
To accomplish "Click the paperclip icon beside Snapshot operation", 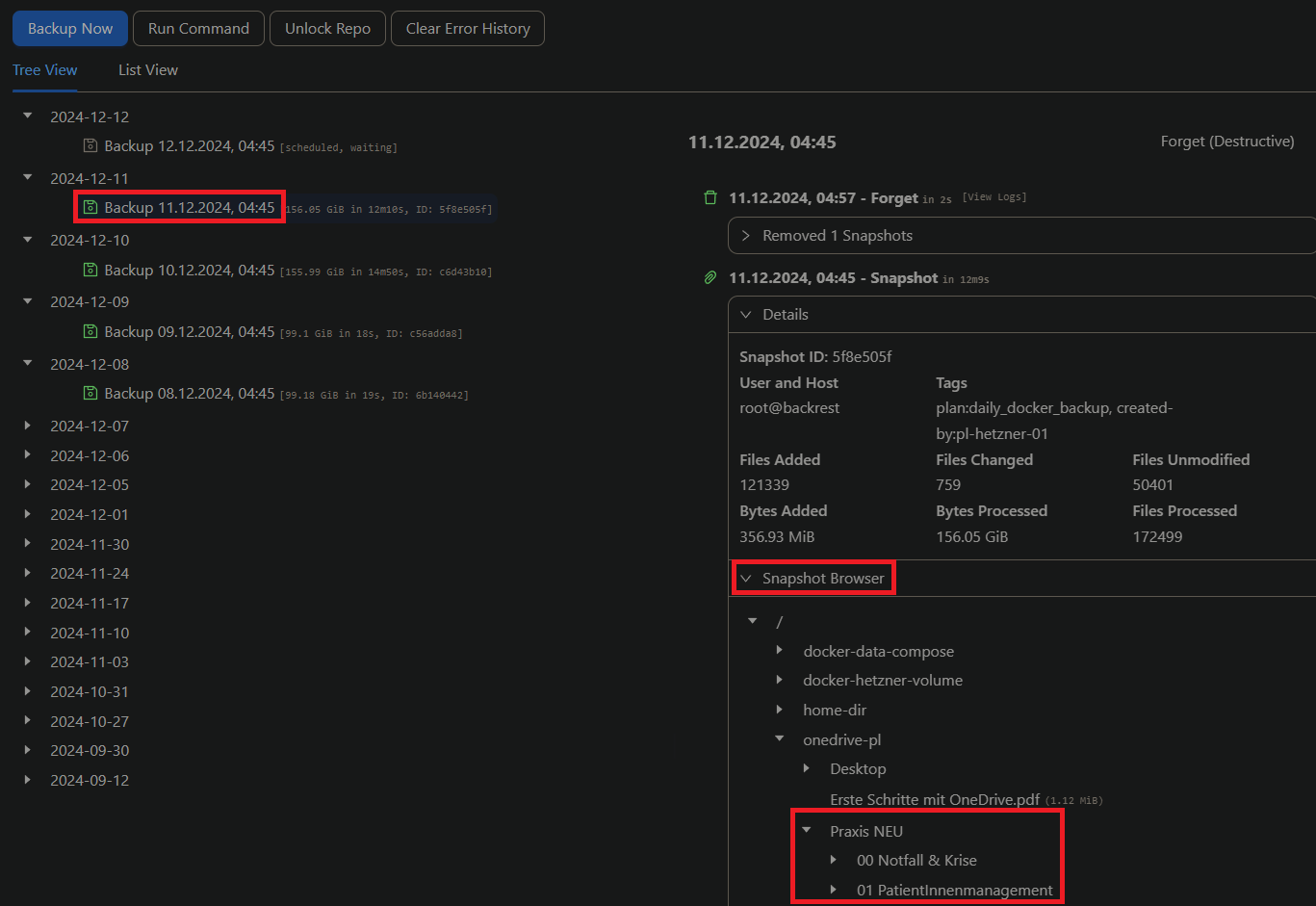I will pyautogui.click(x=710, y=278).
